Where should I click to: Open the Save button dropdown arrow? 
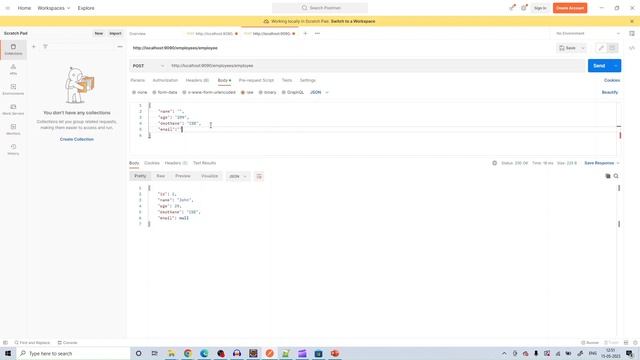click(583, 48)
